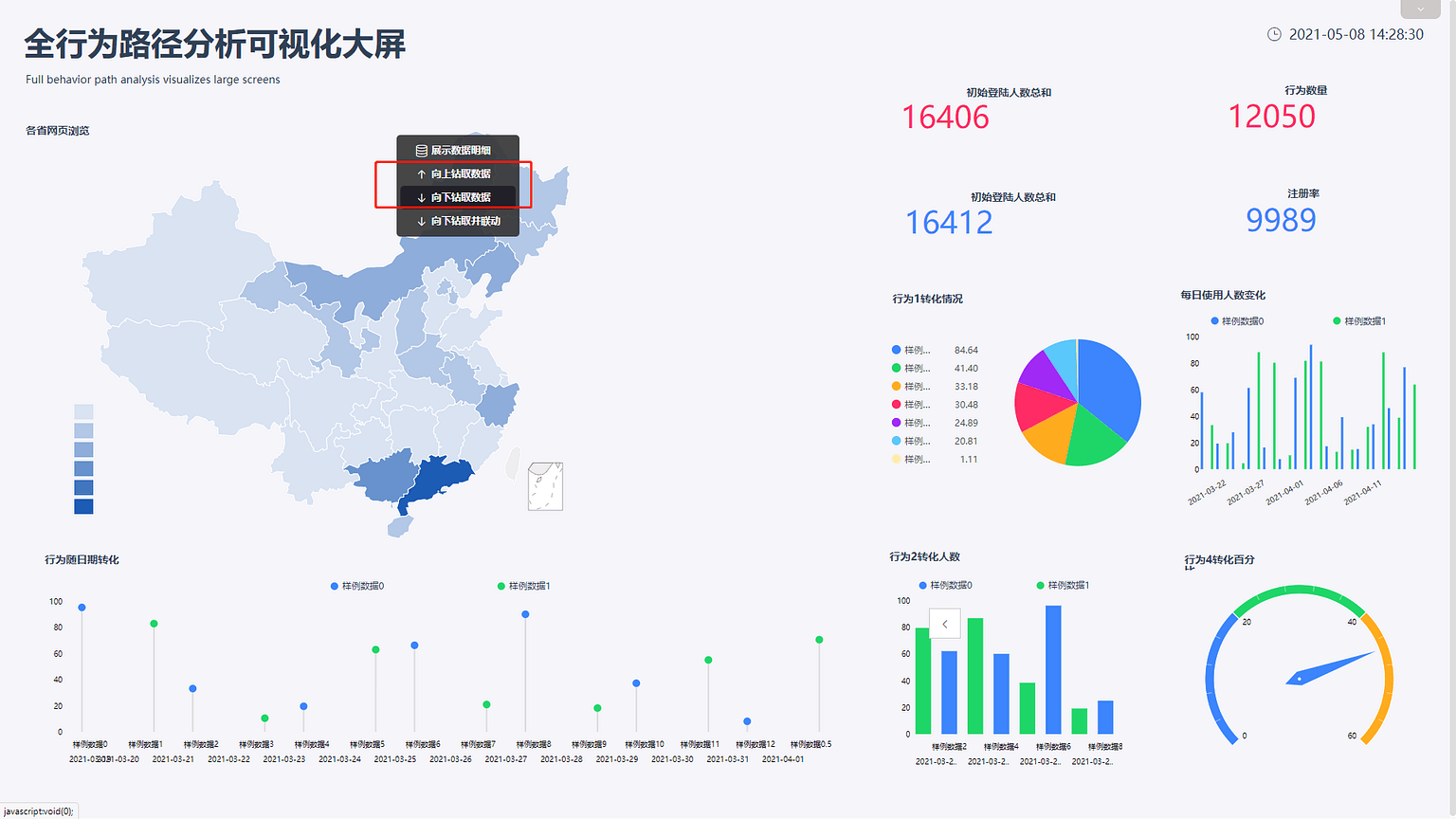The width and height of the screenshot is (1456, 819).
Task: Select the darkest blue map legend block
Action: pyautogui.click(x=83, y=506)
